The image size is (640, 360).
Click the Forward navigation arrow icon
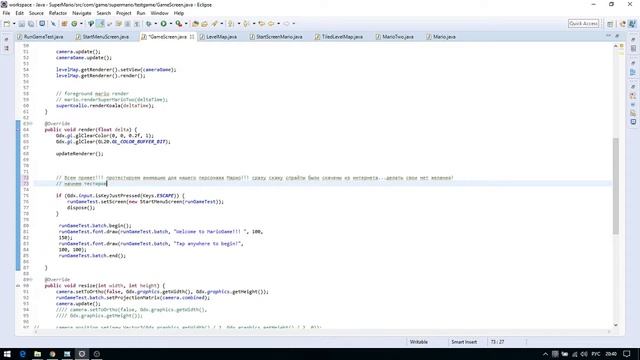point(287,24)
